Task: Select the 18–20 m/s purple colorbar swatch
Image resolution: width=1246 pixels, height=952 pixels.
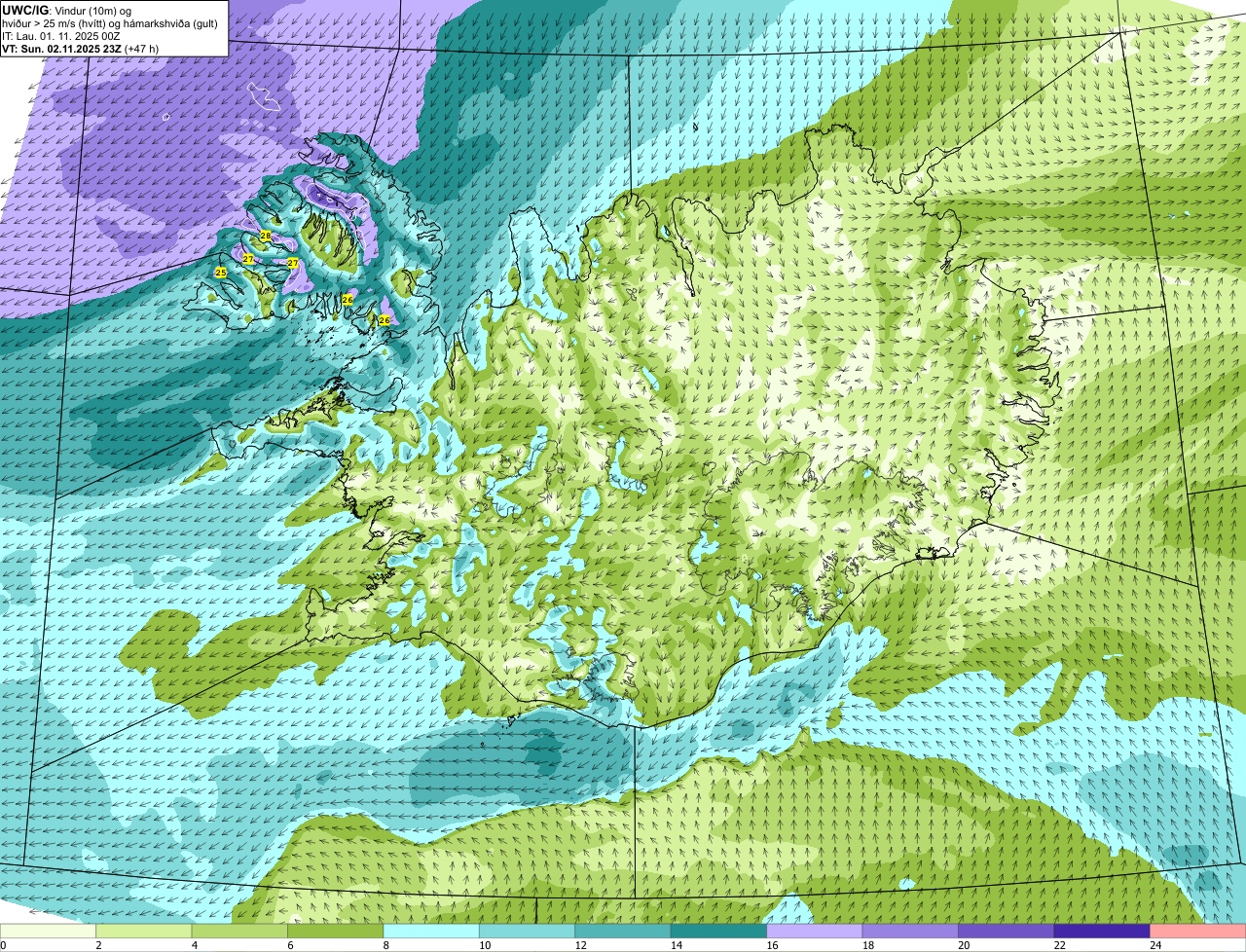Action: [910, 932]
